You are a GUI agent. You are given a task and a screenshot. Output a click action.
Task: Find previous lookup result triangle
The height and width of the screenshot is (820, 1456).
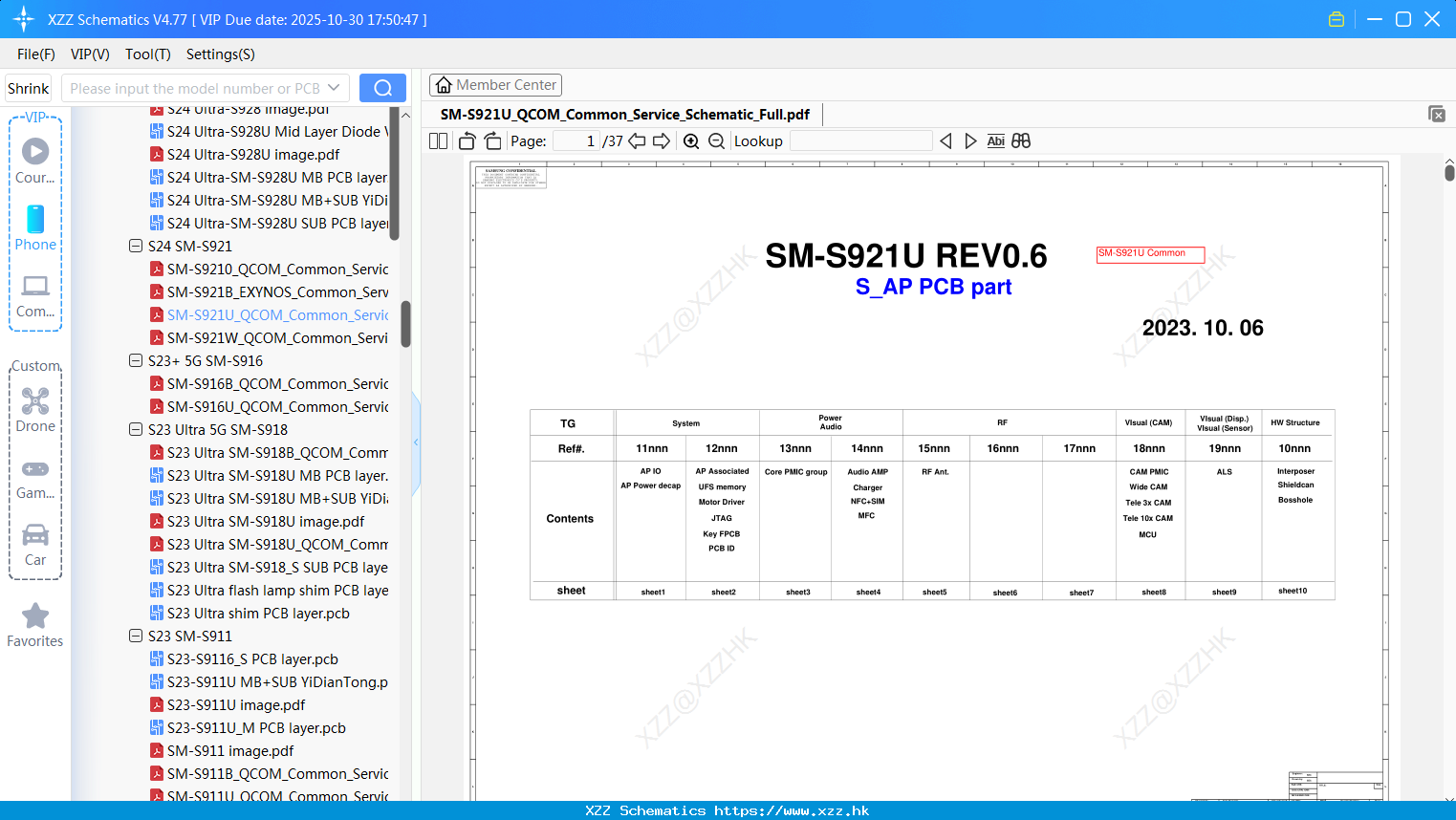[945, 141]
